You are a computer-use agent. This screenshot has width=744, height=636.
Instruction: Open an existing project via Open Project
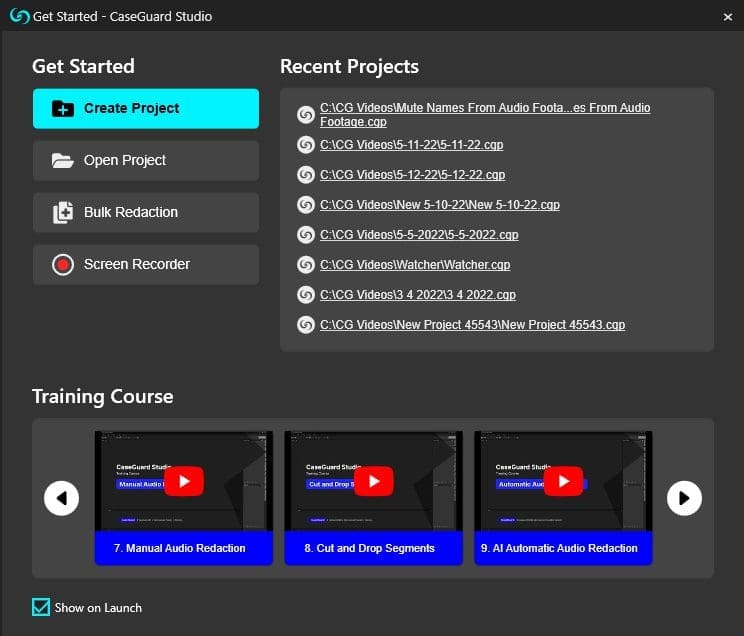click(x=146, y=160)
